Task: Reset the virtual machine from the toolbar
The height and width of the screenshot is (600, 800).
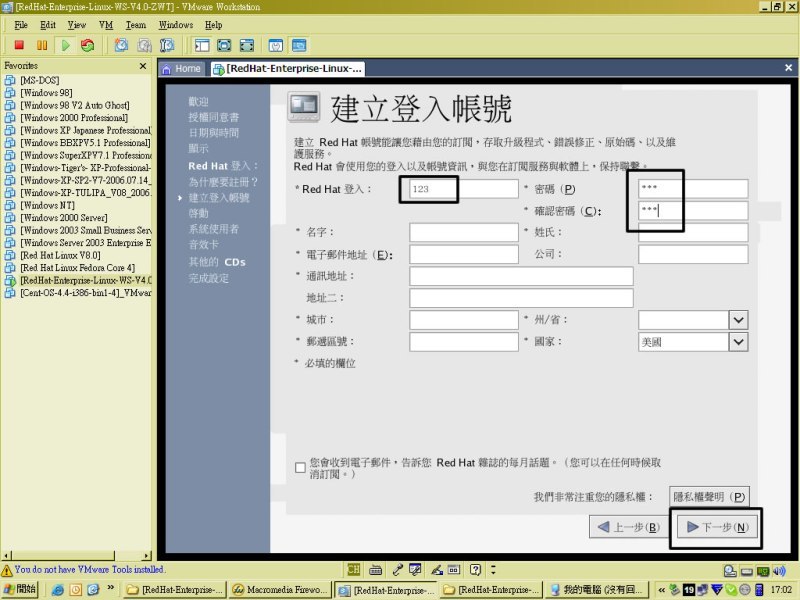Action: [x=88, y=45]
